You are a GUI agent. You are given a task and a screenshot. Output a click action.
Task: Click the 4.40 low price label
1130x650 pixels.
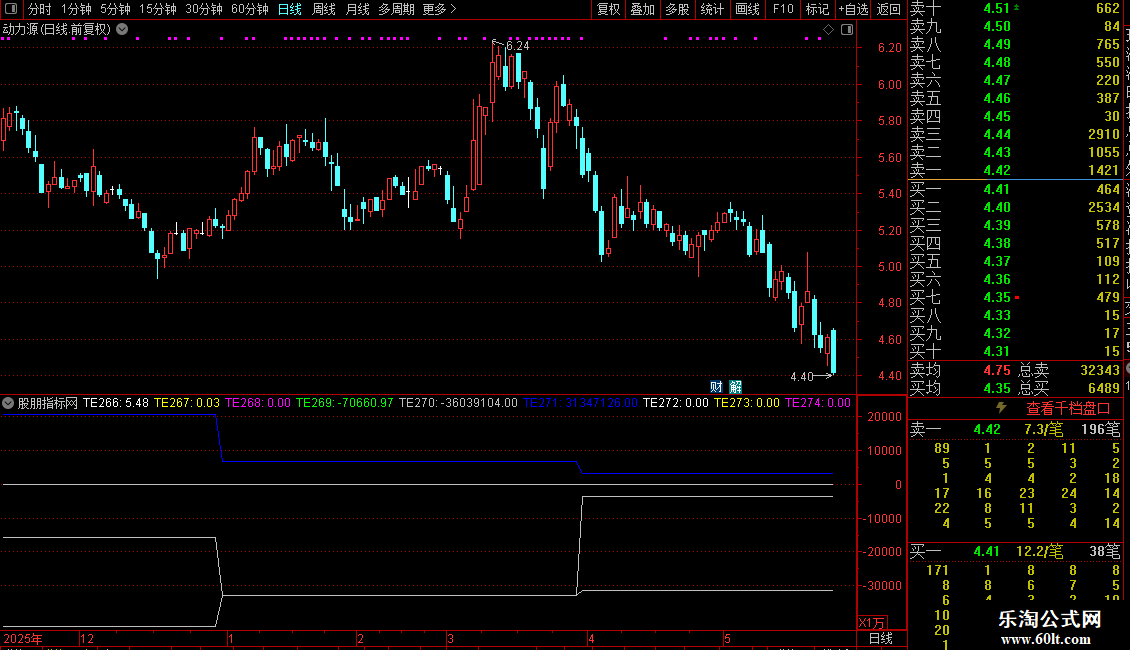point(801,377)
